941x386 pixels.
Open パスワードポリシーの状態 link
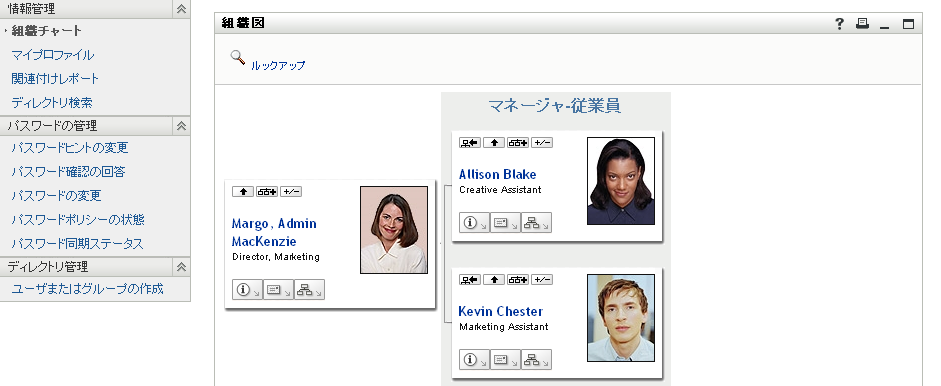pyautogui.click(x=78, y=220)
